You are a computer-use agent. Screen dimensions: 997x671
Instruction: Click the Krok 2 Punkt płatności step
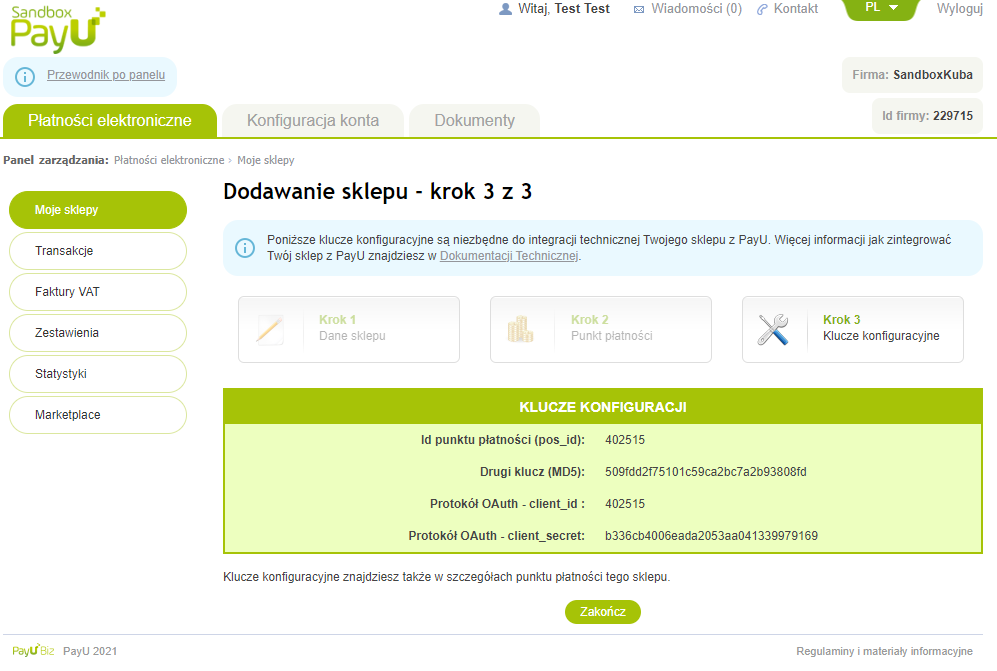tap(601, 329)
